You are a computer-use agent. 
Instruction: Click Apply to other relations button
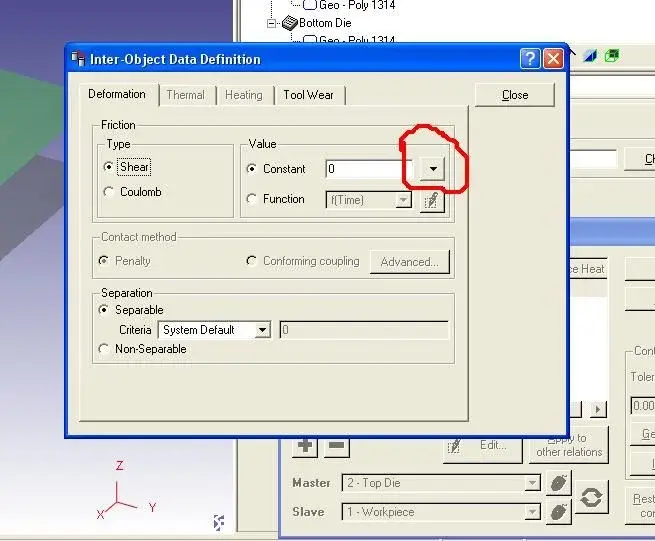(x=569, y=445)
